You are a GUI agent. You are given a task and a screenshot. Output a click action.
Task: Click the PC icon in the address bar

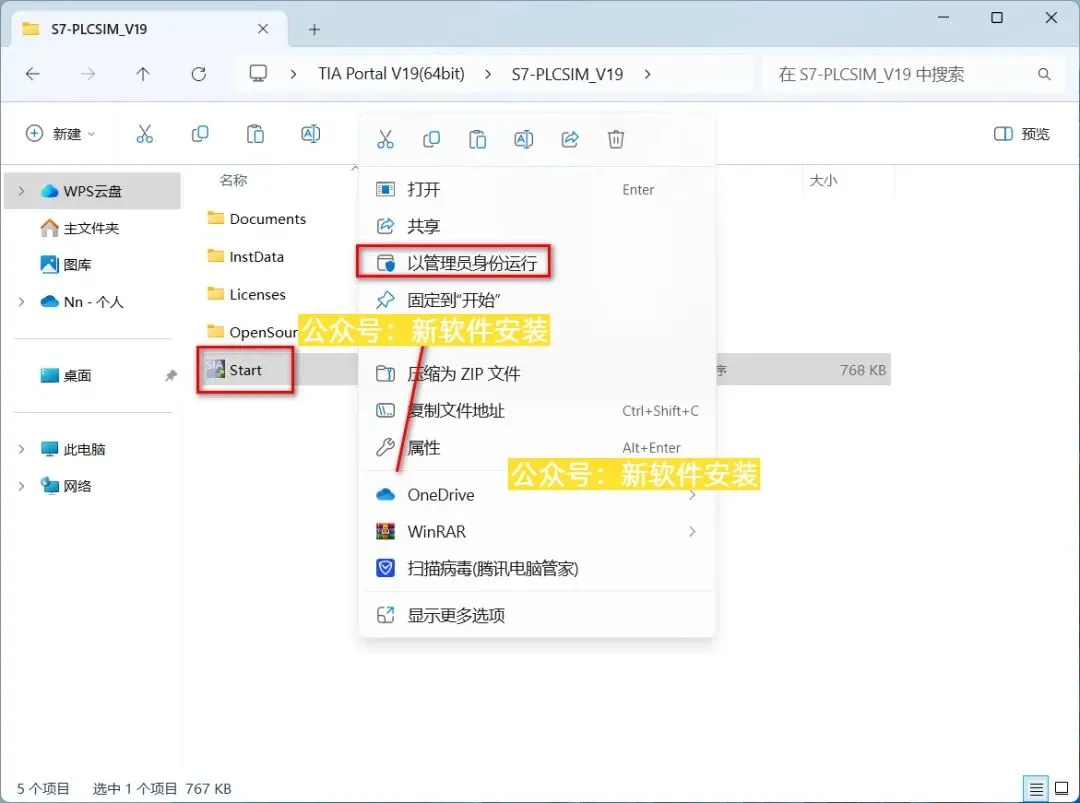coord(258,73)
